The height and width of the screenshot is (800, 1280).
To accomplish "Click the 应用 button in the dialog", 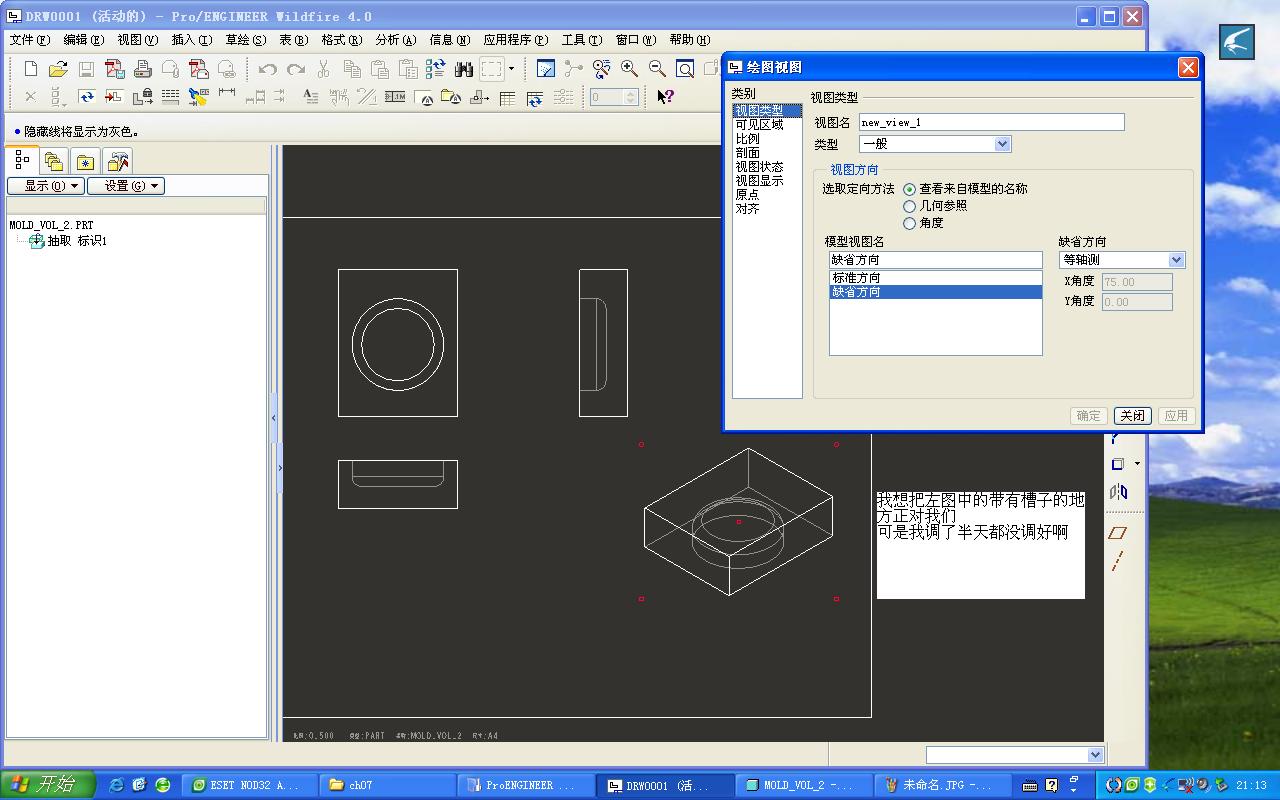I will coord(1177,416).
